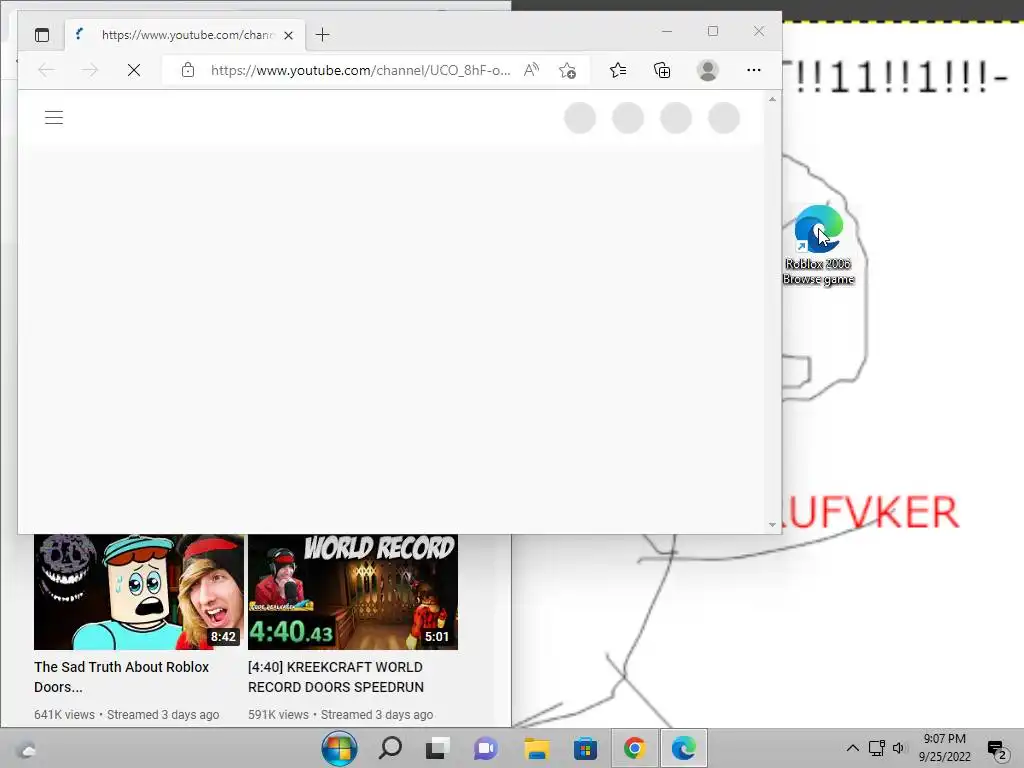Viewport: 1024px width, 768px height.
Task: Switch to Edge on taskbar
Action: pos(684,748)
